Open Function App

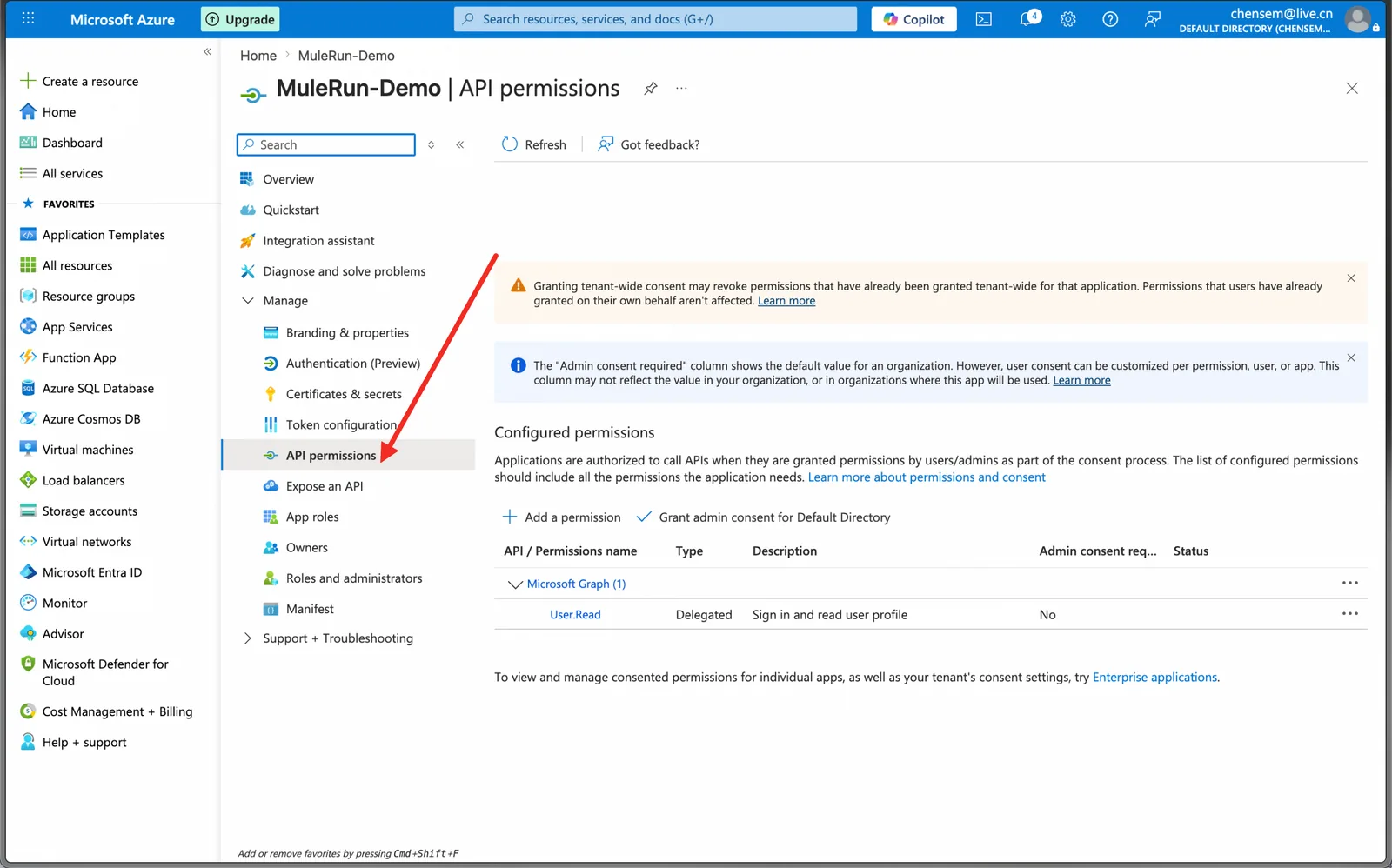coord(68,357)
